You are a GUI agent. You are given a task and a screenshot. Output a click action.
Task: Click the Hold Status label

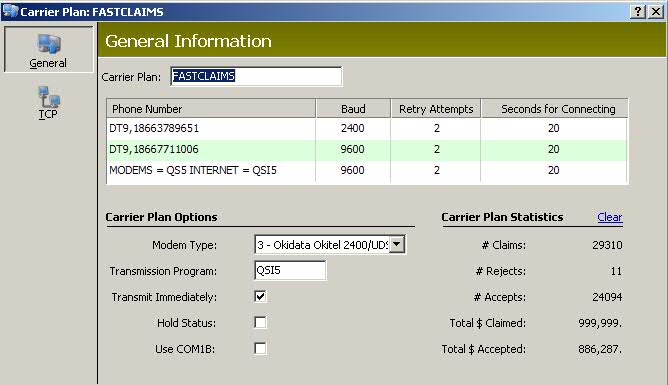(186, 323)
